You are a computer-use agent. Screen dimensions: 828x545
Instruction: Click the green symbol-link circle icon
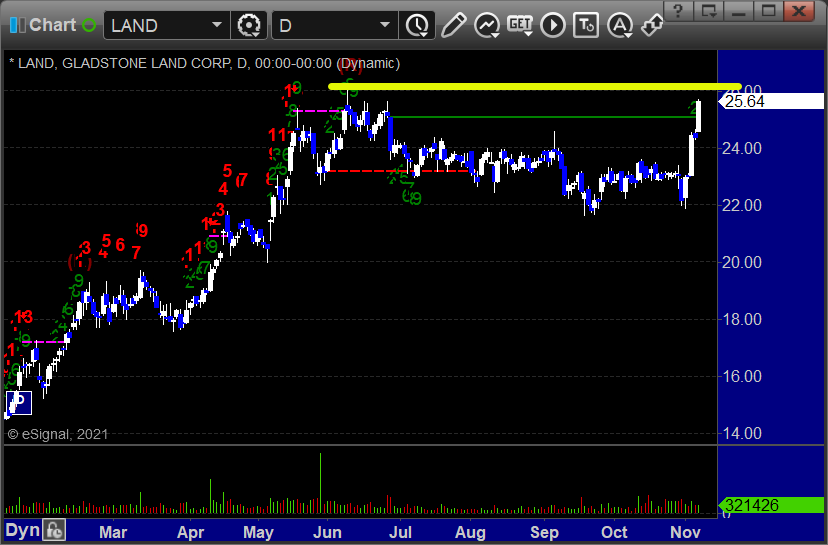pos(89,25)
